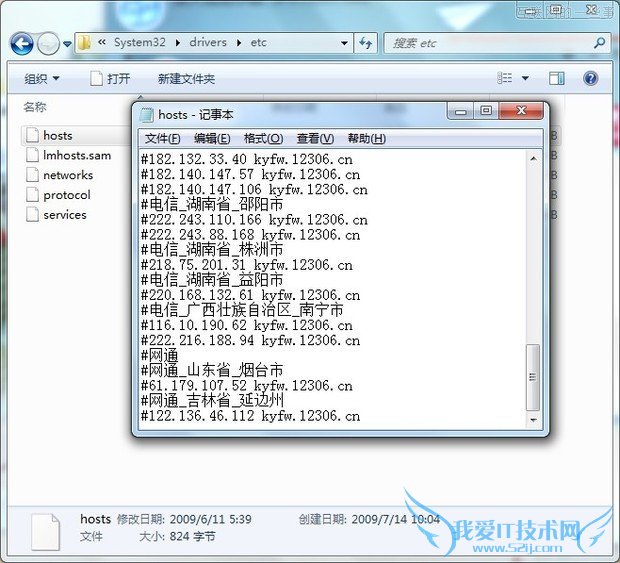Click the protocol file icon
The width and height of the screenshot is (620, 563).
(x=32, y=195)
